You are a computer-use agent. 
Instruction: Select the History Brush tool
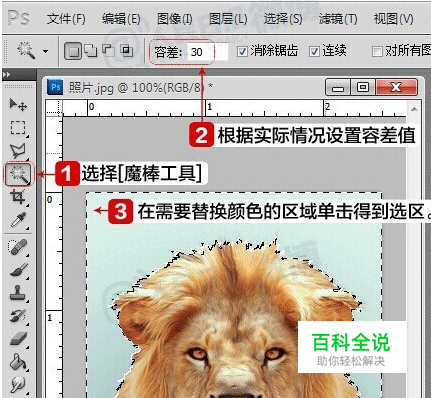coord(18,316)
